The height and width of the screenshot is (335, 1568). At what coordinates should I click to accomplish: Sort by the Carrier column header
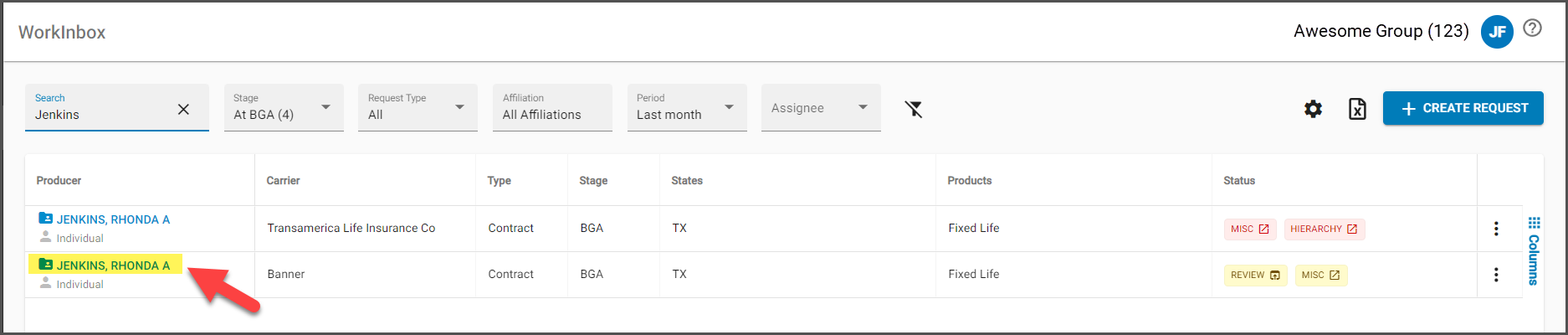click(x=283, y=181)
